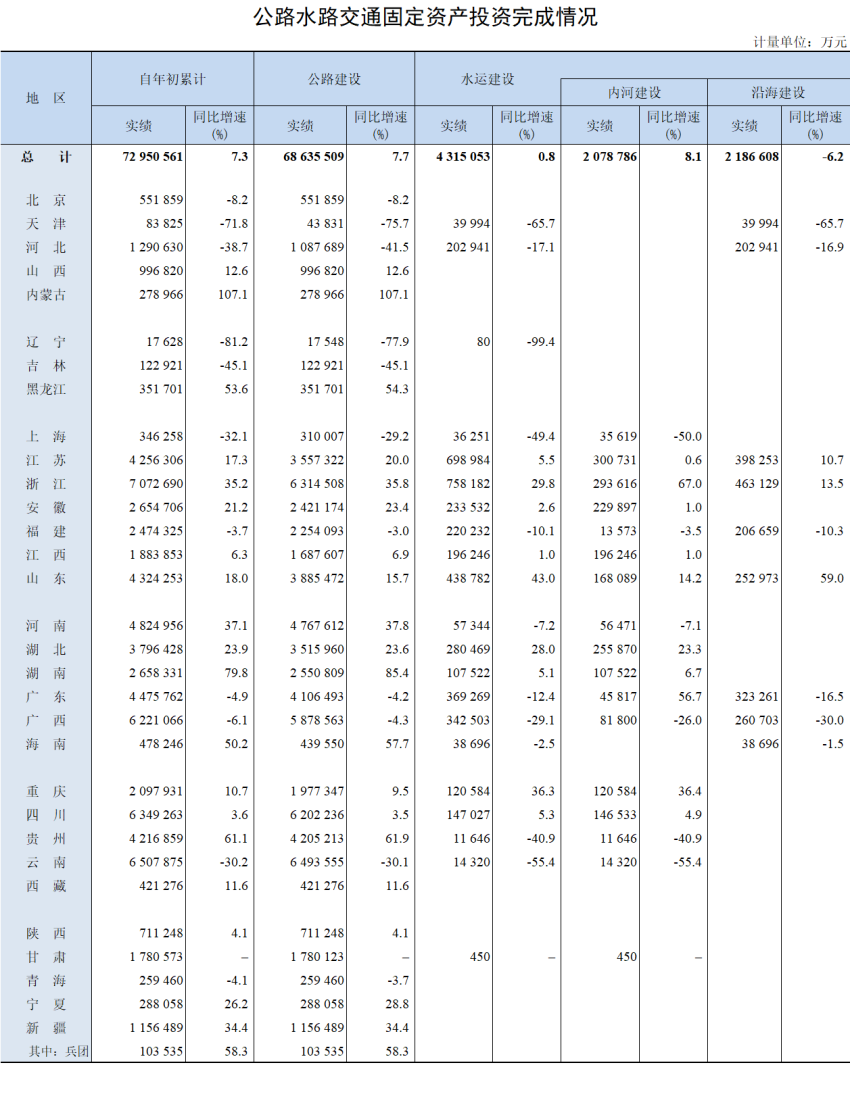Image resolution: width=850 pixels, height=1111 pixels.
Task: Click the 西藏 row label
Action: pos(46,886)
